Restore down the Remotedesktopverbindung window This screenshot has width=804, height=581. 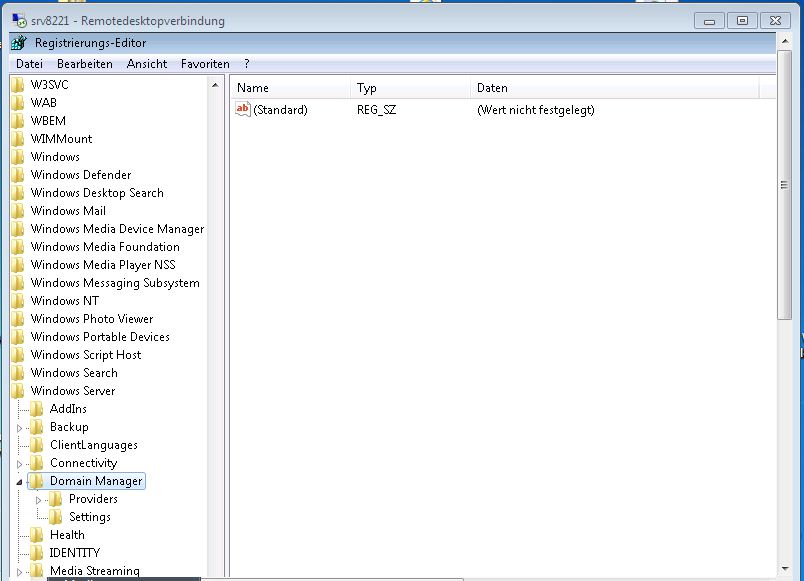742,21
